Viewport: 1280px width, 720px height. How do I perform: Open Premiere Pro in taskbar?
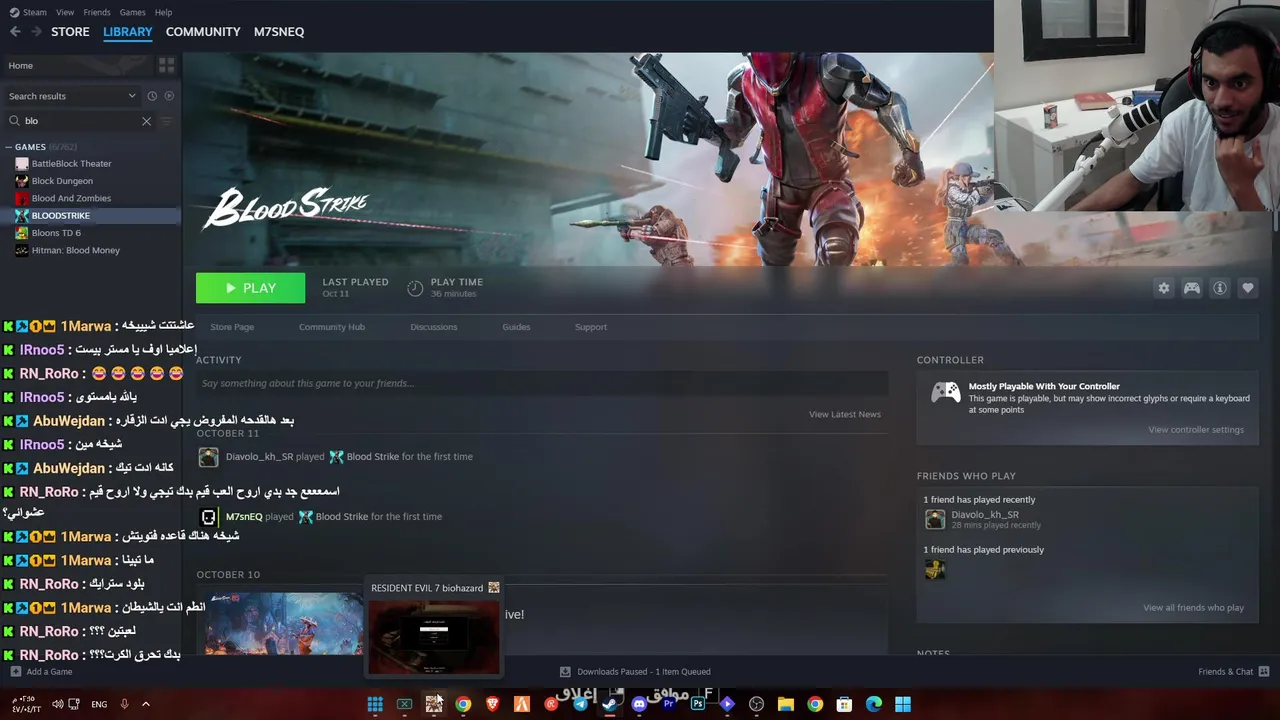coord(668,704)
